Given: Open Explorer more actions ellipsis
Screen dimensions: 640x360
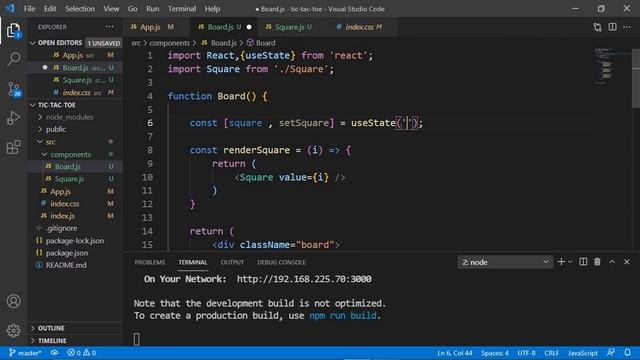Looking at the screenshot, I should 110,27.
